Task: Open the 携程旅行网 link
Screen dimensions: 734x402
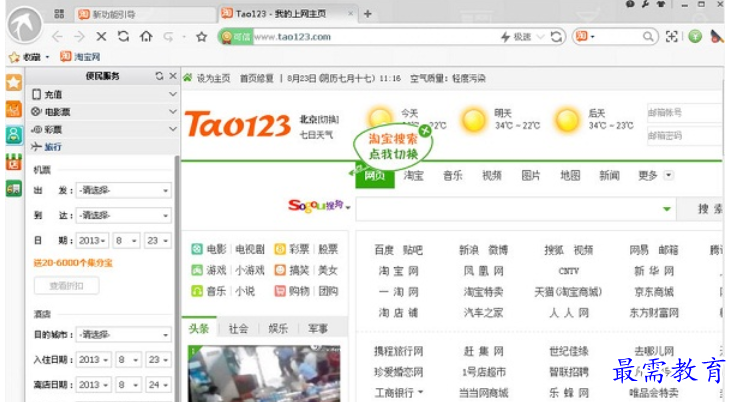Action: point(398,351)
